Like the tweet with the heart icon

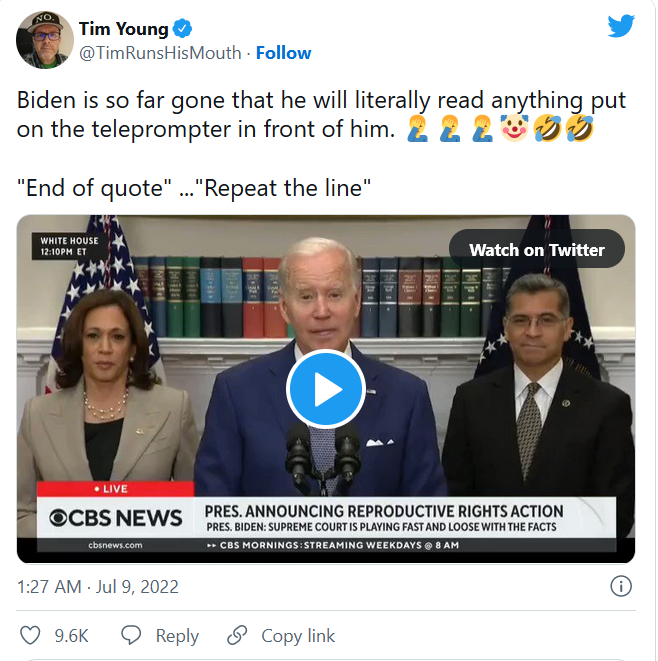click(31, 635)
